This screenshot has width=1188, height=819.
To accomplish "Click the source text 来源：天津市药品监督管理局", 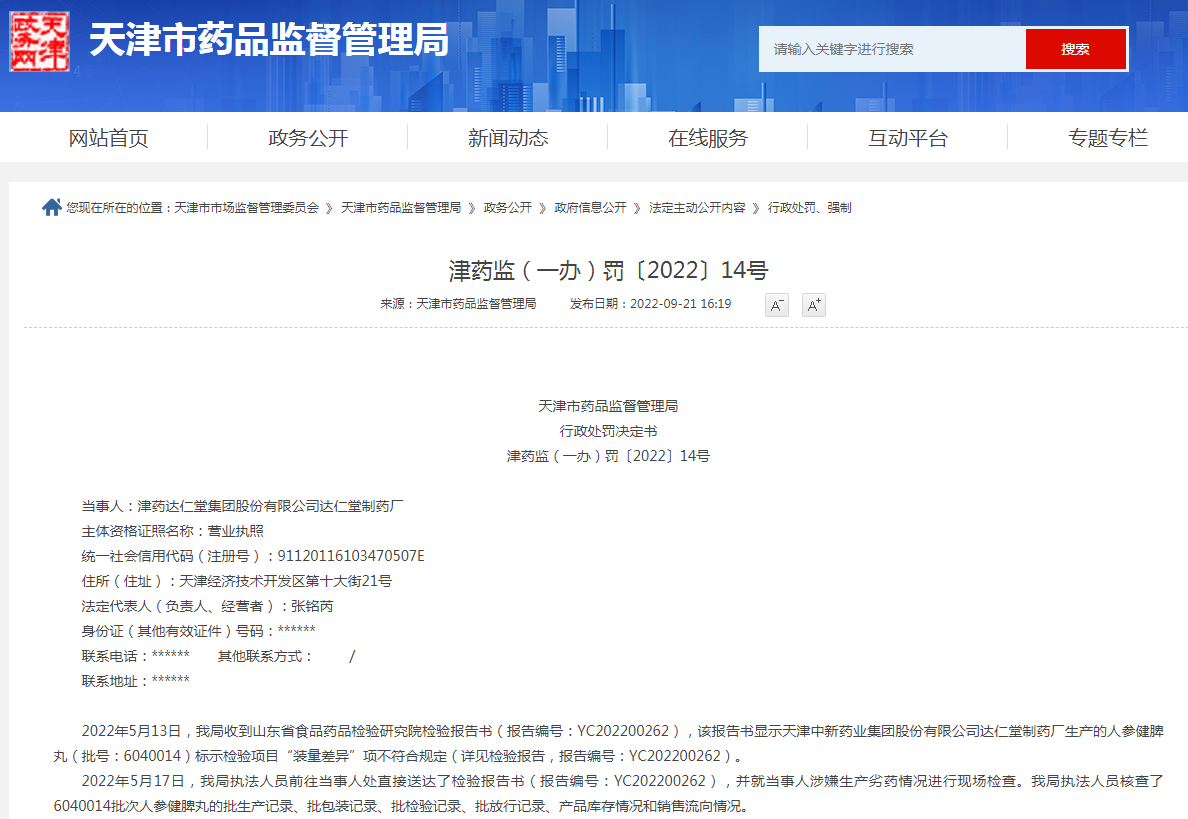I will (458, 304).
